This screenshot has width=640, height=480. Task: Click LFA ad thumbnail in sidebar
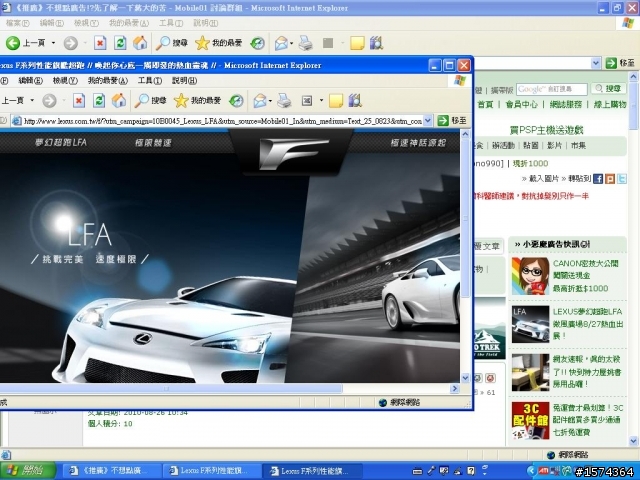tap(530, 324)
